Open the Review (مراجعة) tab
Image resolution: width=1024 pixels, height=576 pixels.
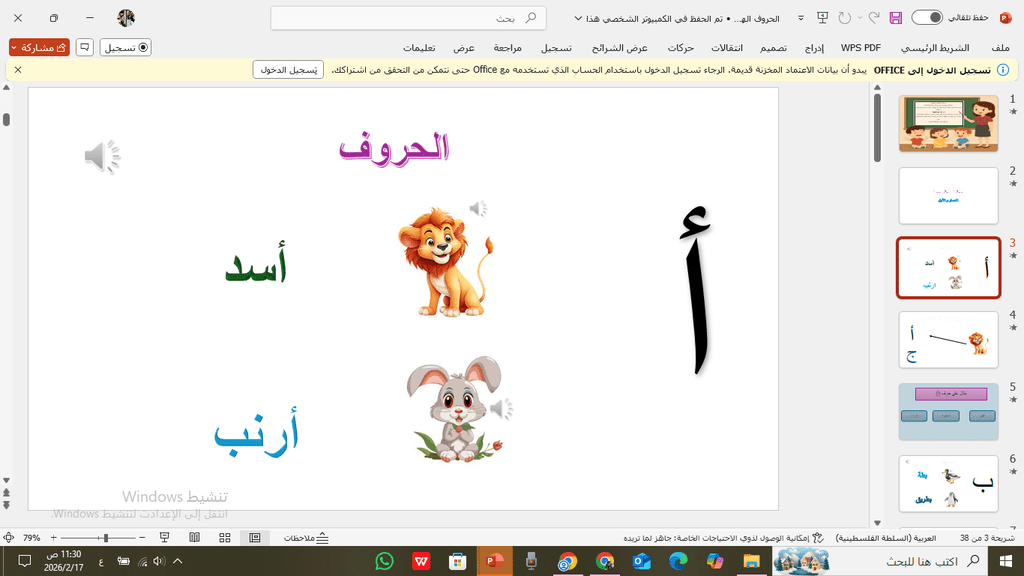coord(507,48)
